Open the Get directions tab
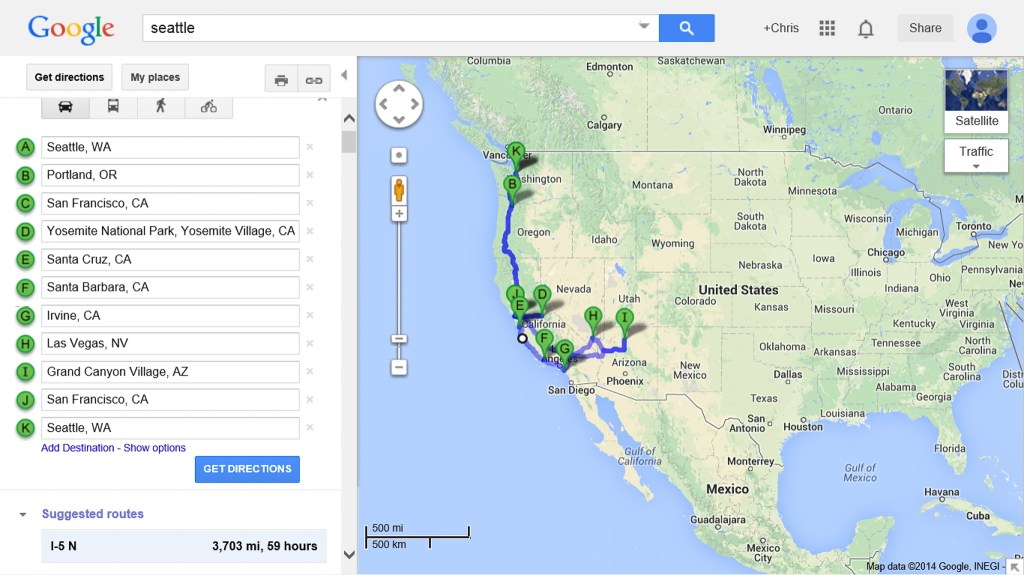 69,77
